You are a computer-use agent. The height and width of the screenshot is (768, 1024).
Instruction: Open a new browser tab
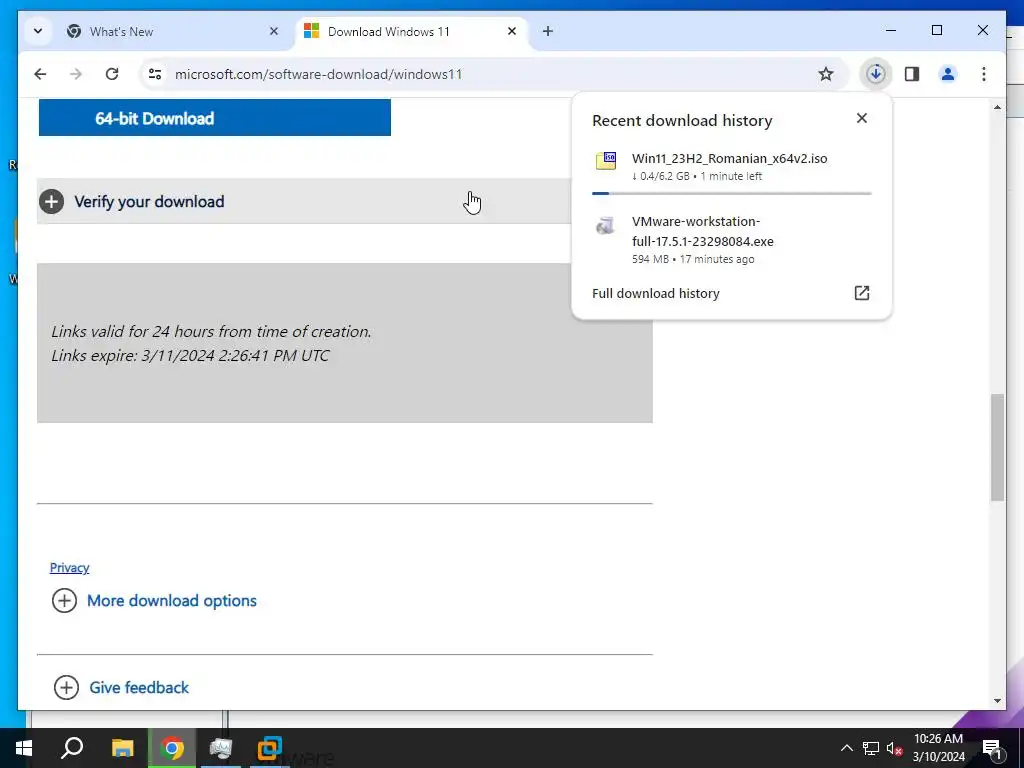tap(547, 31)
